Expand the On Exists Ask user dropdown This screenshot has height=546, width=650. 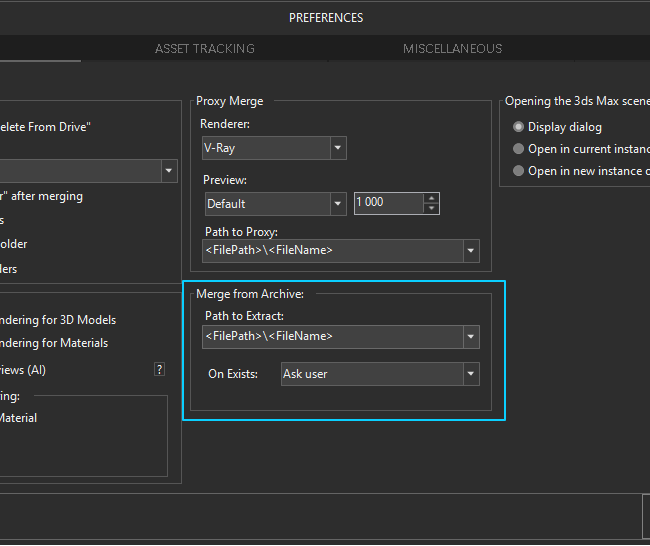click(471, 374)
